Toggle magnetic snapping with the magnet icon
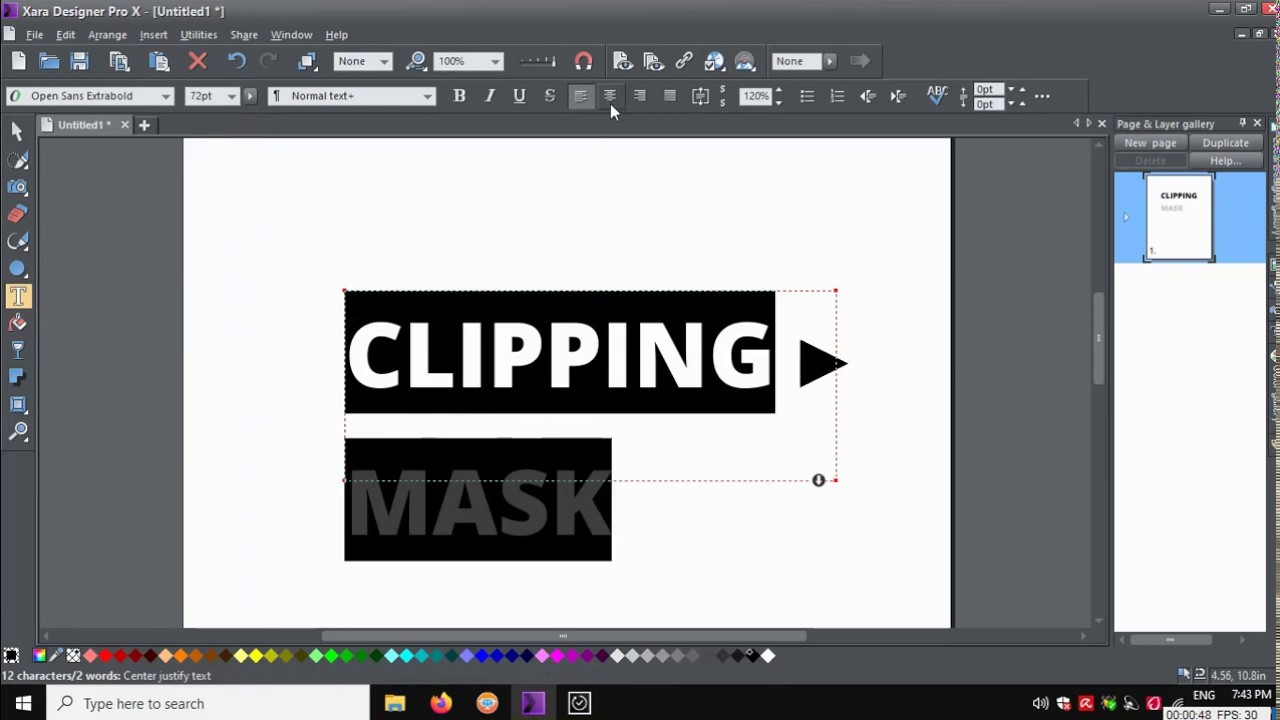 (x=583, y=61)
